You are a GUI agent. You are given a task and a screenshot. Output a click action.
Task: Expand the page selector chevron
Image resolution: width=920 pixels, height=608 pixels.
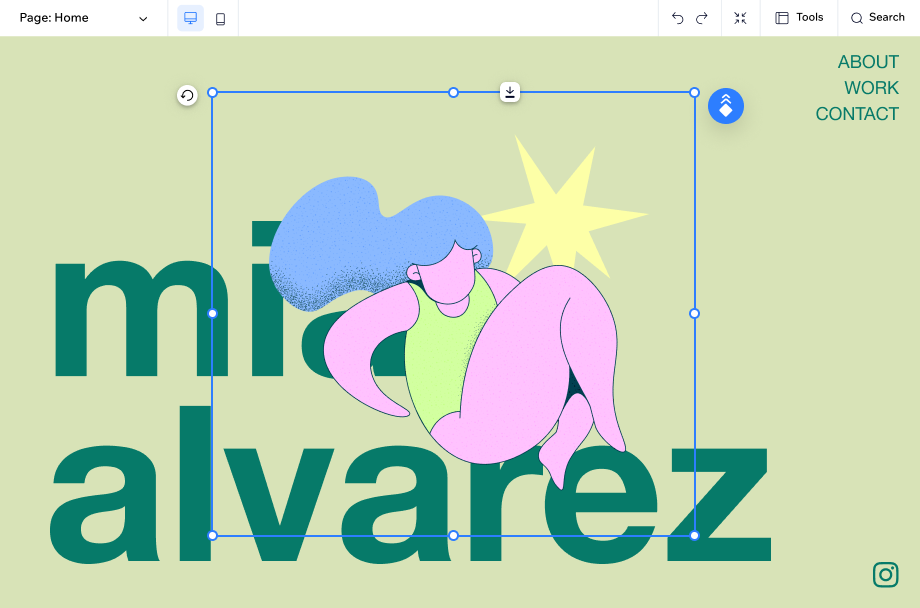pos(143,18)
